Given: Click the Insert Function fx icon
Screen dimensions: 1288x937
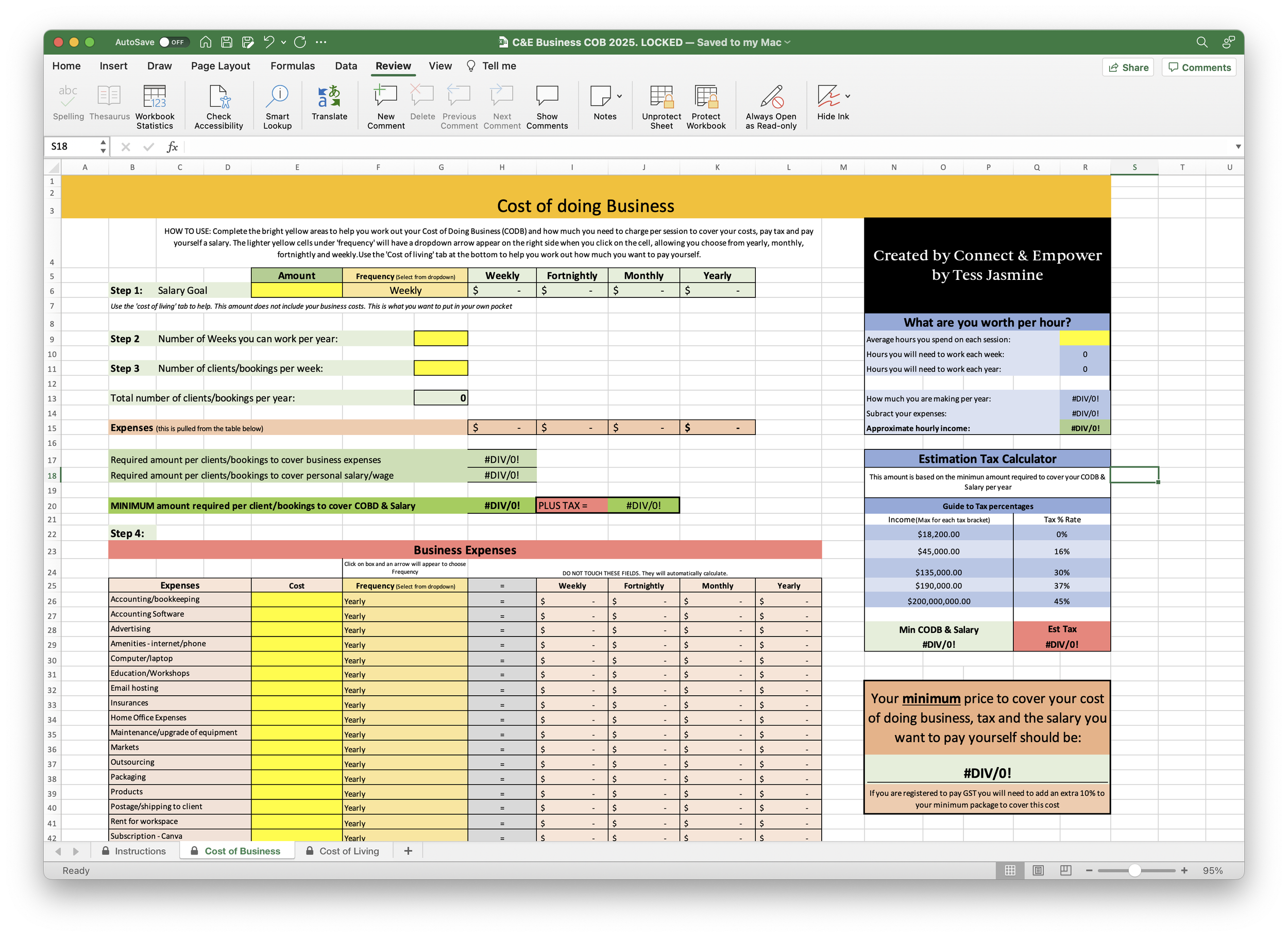Looking at the screenshot, I should tap(172, 147).
